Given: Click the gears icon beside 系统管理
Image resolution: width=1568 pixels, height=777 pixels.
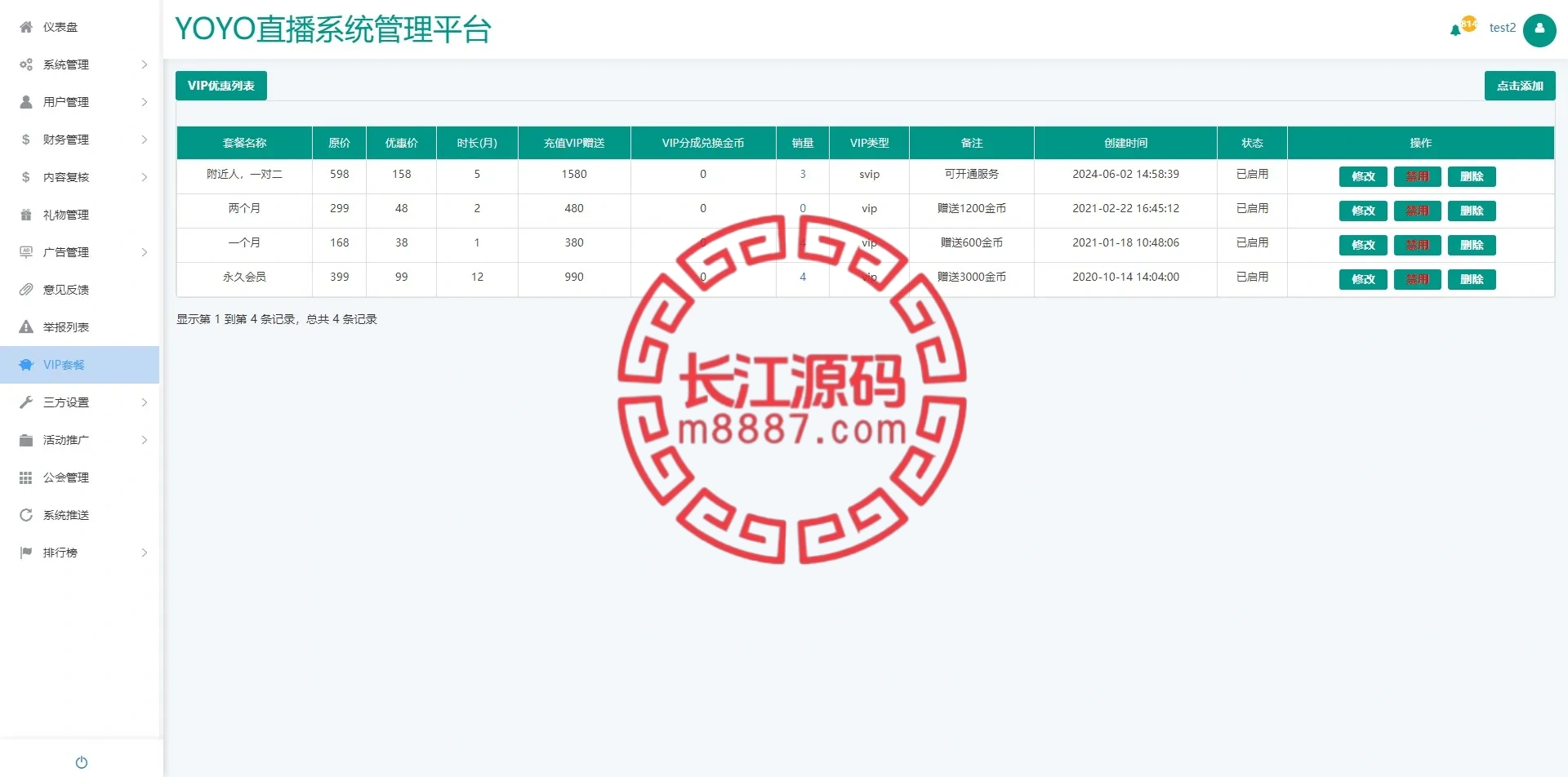Looking at the screenshot, I should pyautogui.click(x=26, y=64).
